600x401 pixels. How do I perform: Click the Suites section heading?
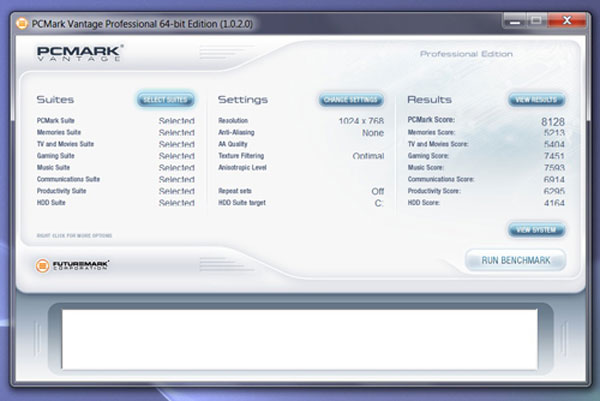55,99
